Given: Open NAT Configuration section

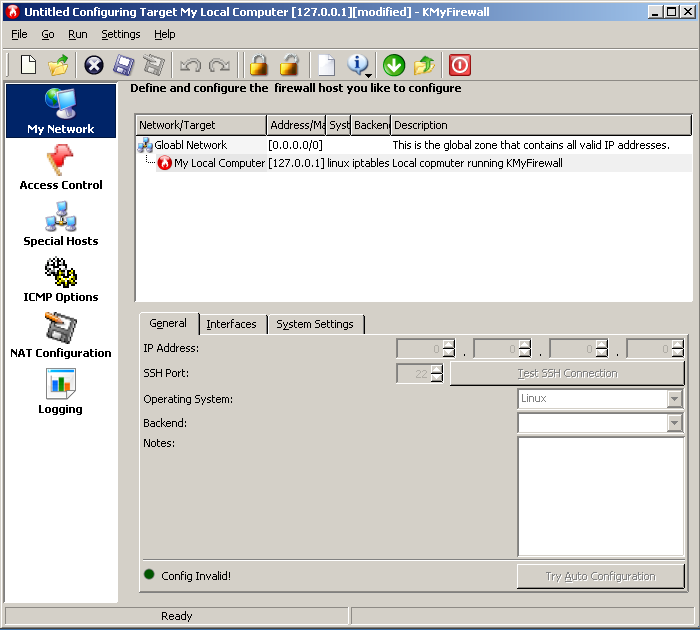Looking at the screenshot, I should 61,335.
